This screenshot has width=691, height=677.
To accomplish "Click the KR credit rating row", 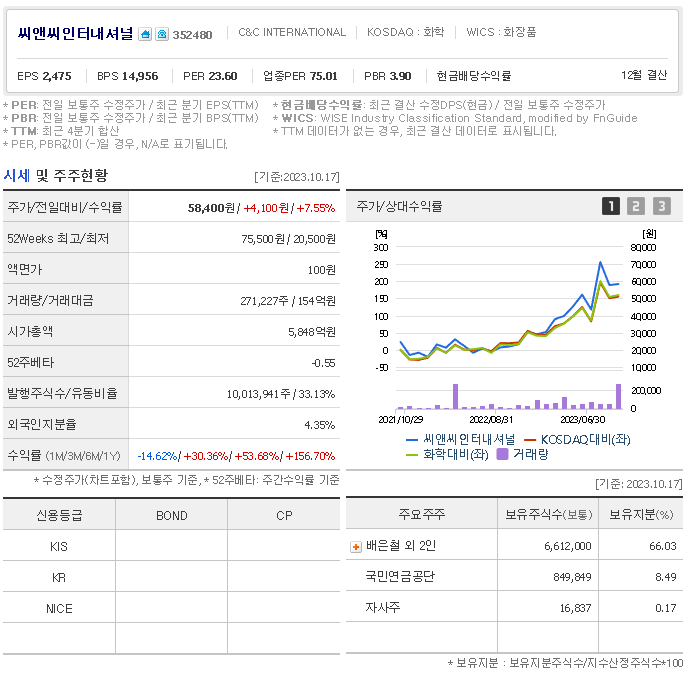I will (x=171, y=577).
